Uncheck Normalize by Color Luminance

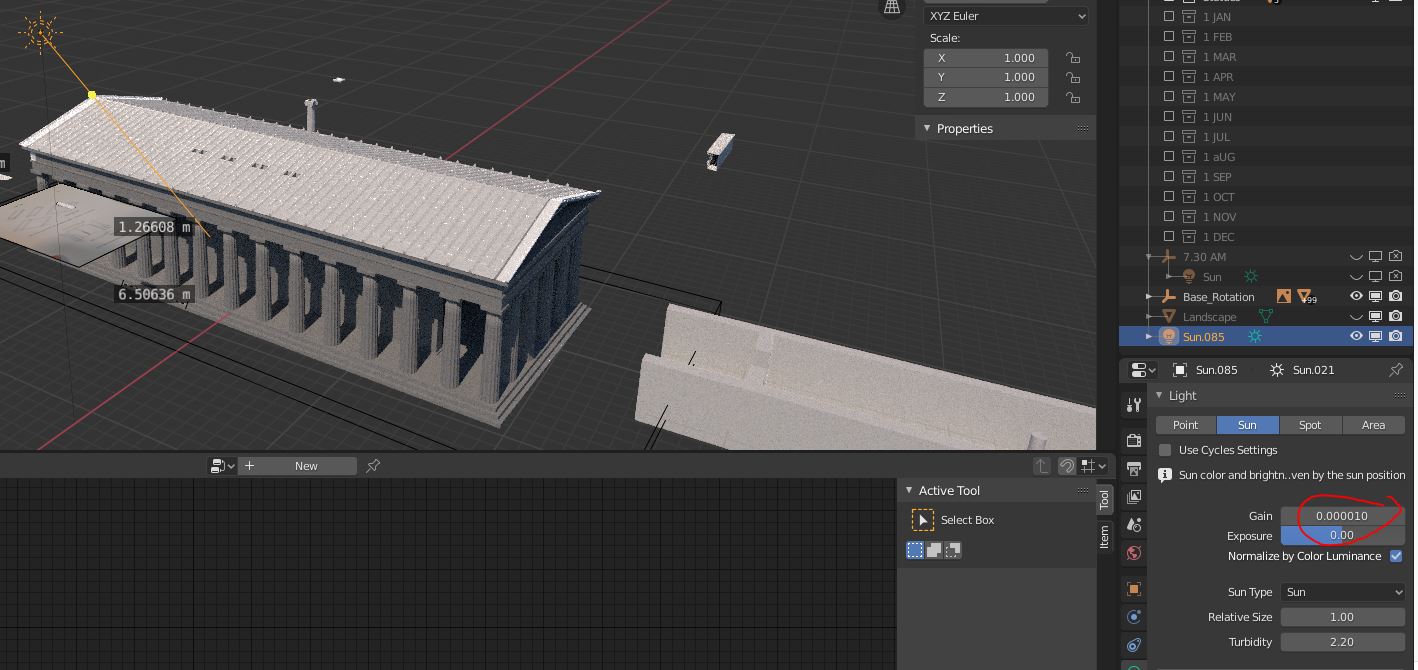1396,556
